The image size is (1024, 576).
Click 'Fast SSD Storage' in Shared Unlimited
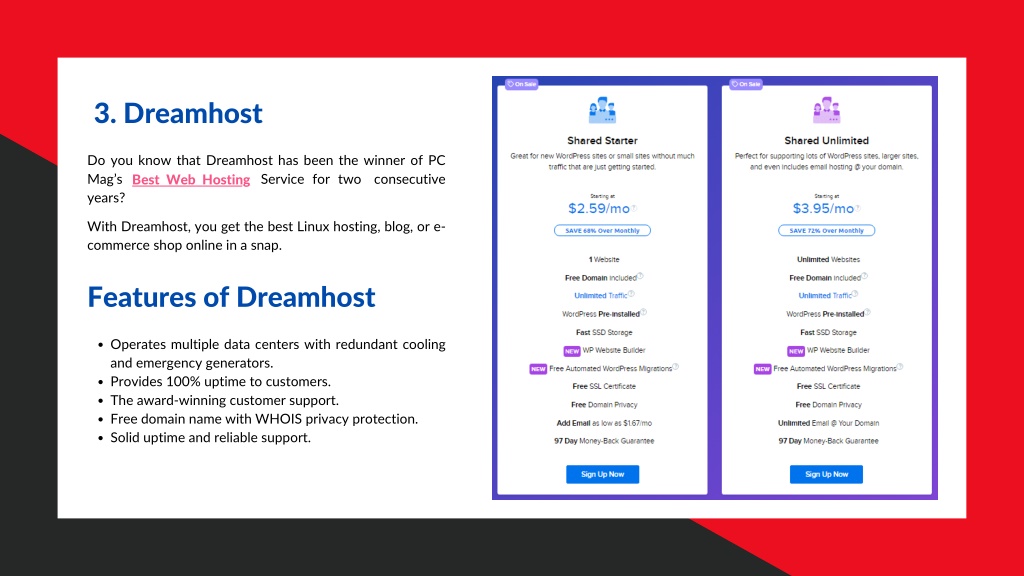point(828,332)
